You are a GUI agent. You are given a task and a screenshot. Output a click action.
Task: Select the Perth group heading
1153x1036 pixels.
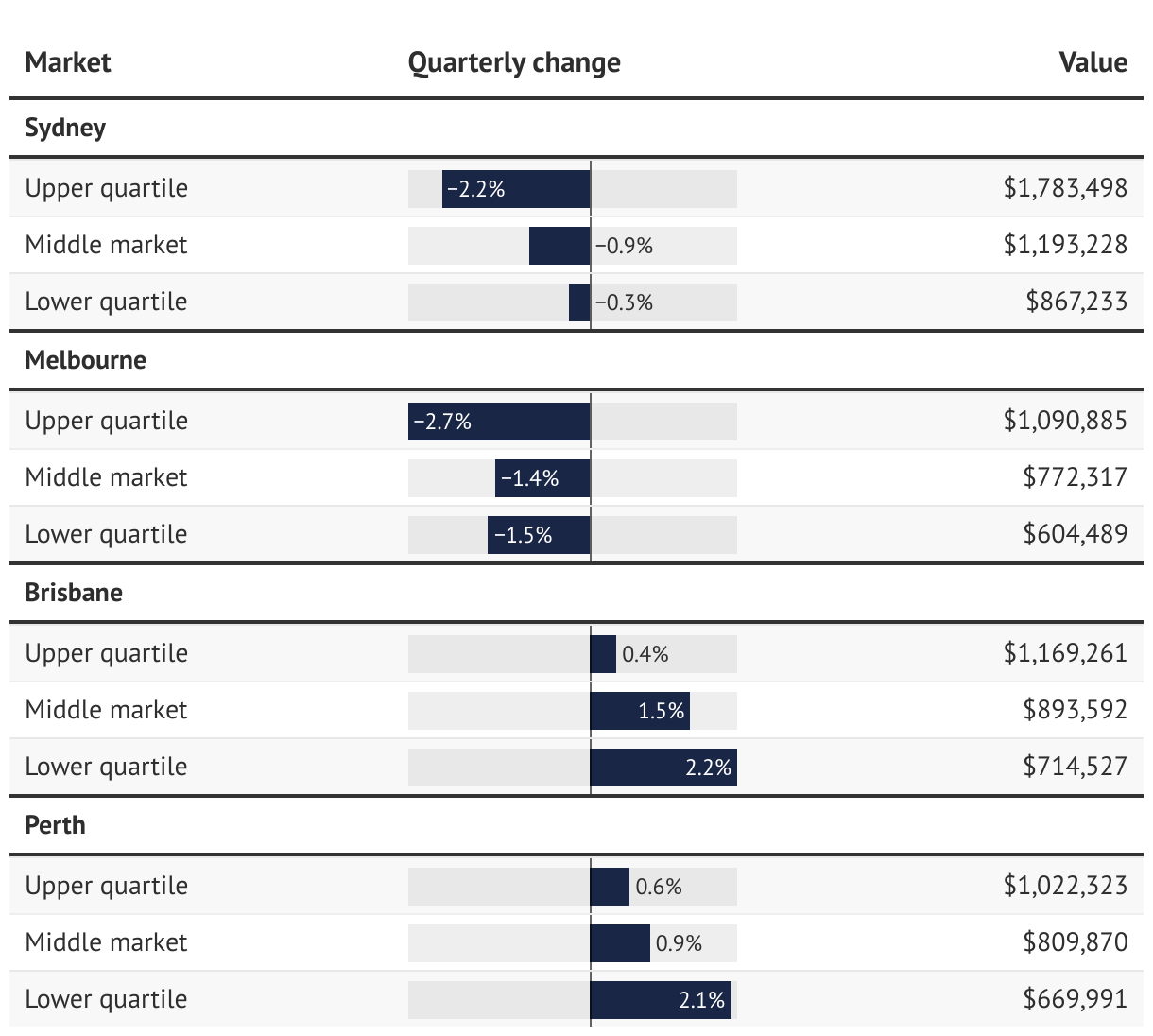tap(55, 825)
